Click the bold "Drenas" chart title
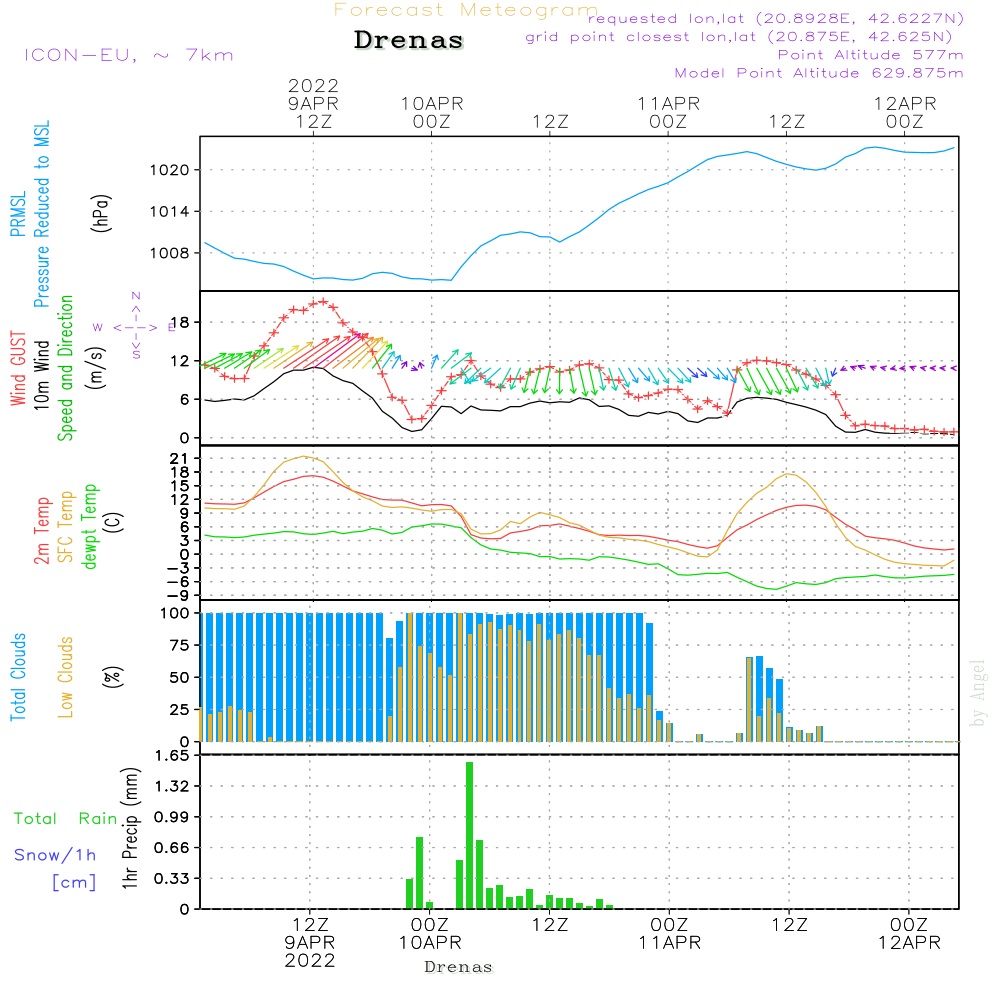 click(408, 40)
